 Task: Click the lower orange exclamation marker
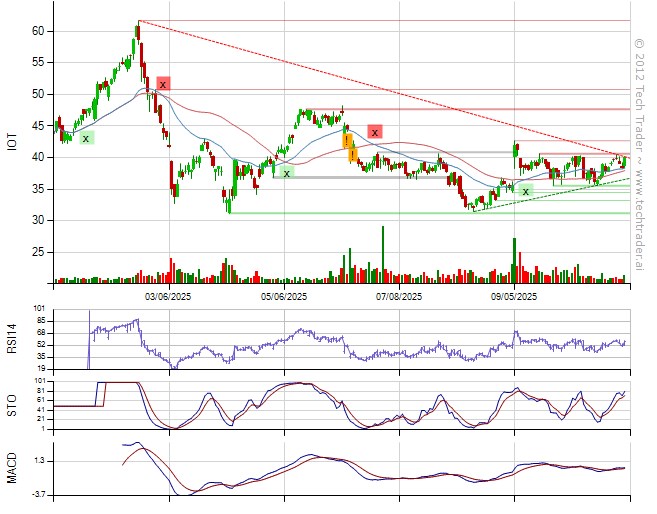(352, 155)
